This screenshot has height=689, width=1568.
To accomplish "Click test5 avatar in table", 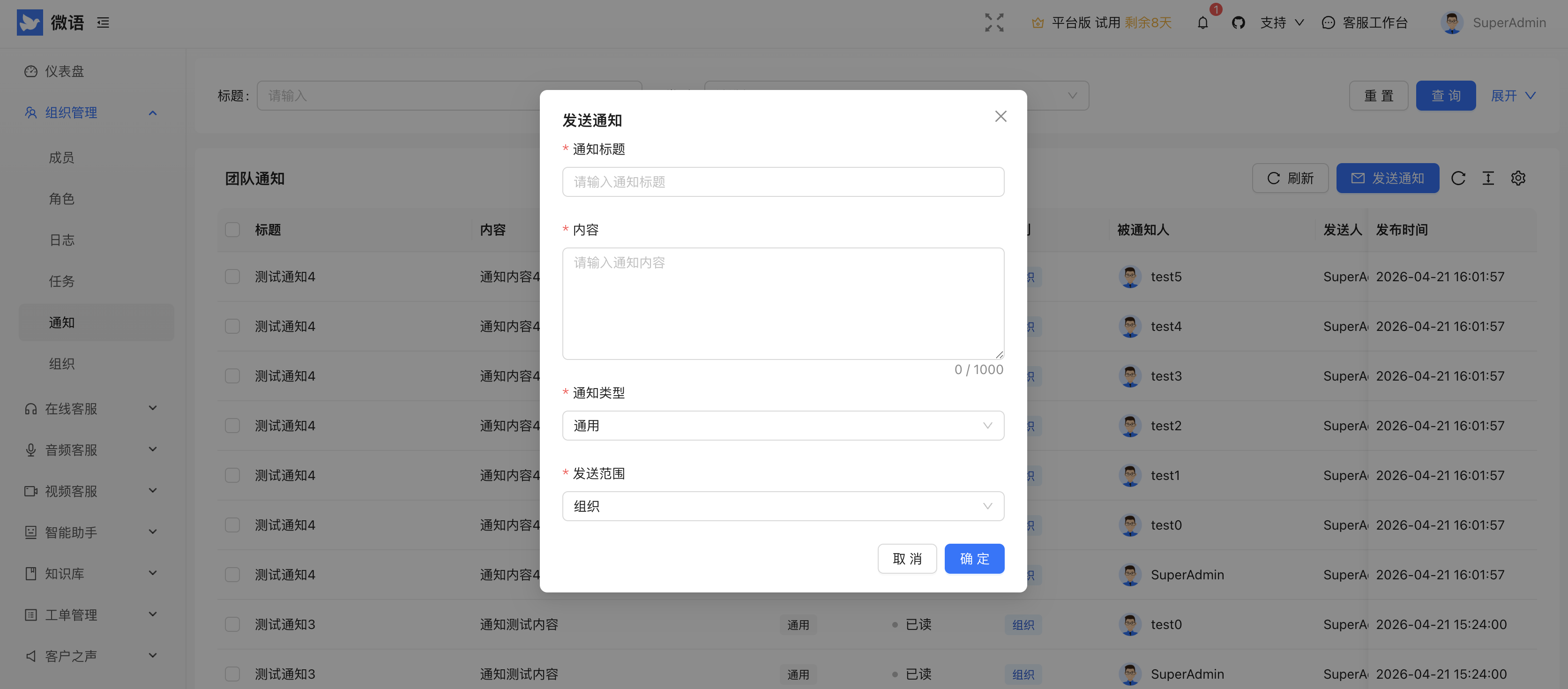I will (x=1130, y=277).
